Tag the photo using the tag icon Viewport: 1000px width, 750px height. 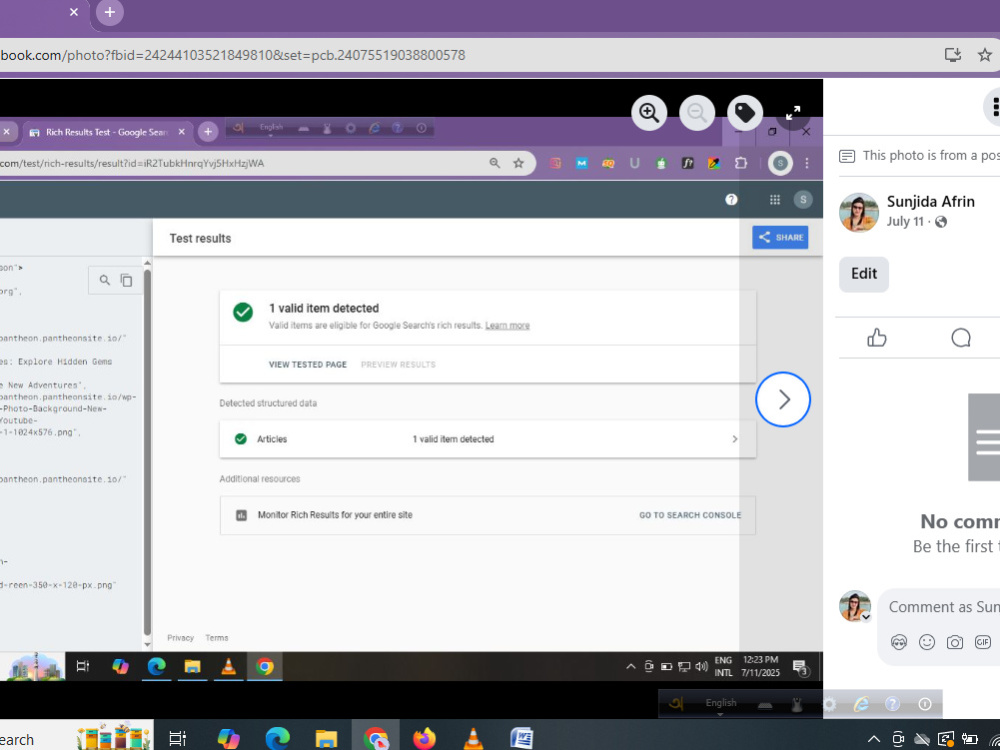click(745, 113)
